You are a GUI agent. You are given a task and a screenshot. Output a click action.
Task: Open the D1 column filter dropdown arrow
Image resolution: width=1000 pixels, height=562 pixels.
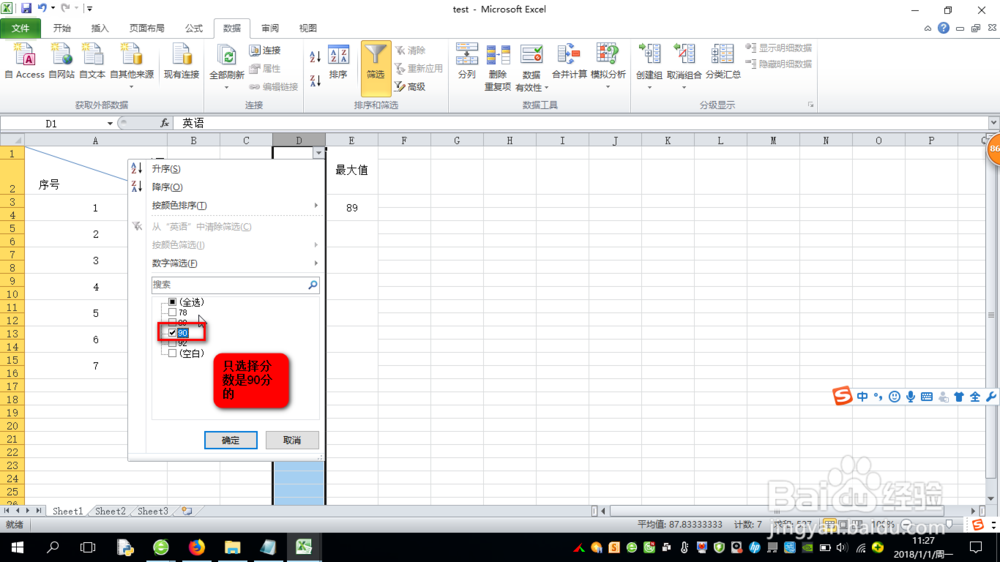point(318,153)
